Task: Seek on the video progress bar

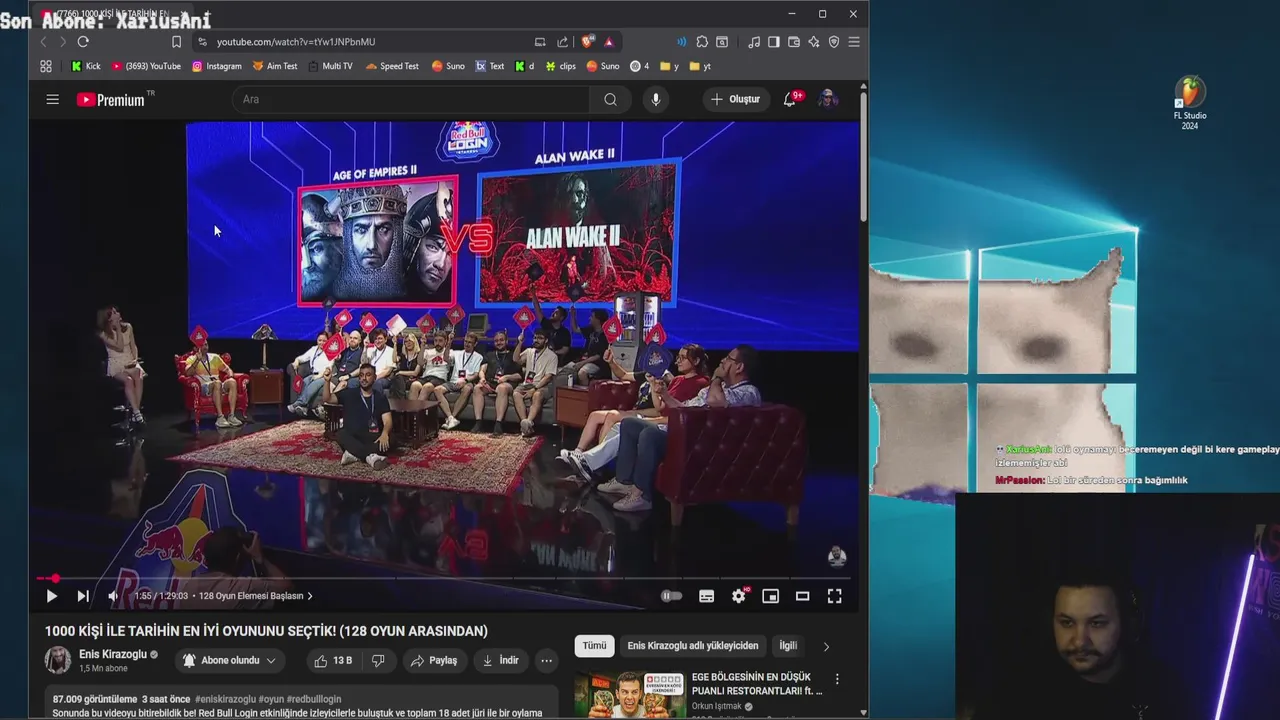Action: click(x=443, y=578)
